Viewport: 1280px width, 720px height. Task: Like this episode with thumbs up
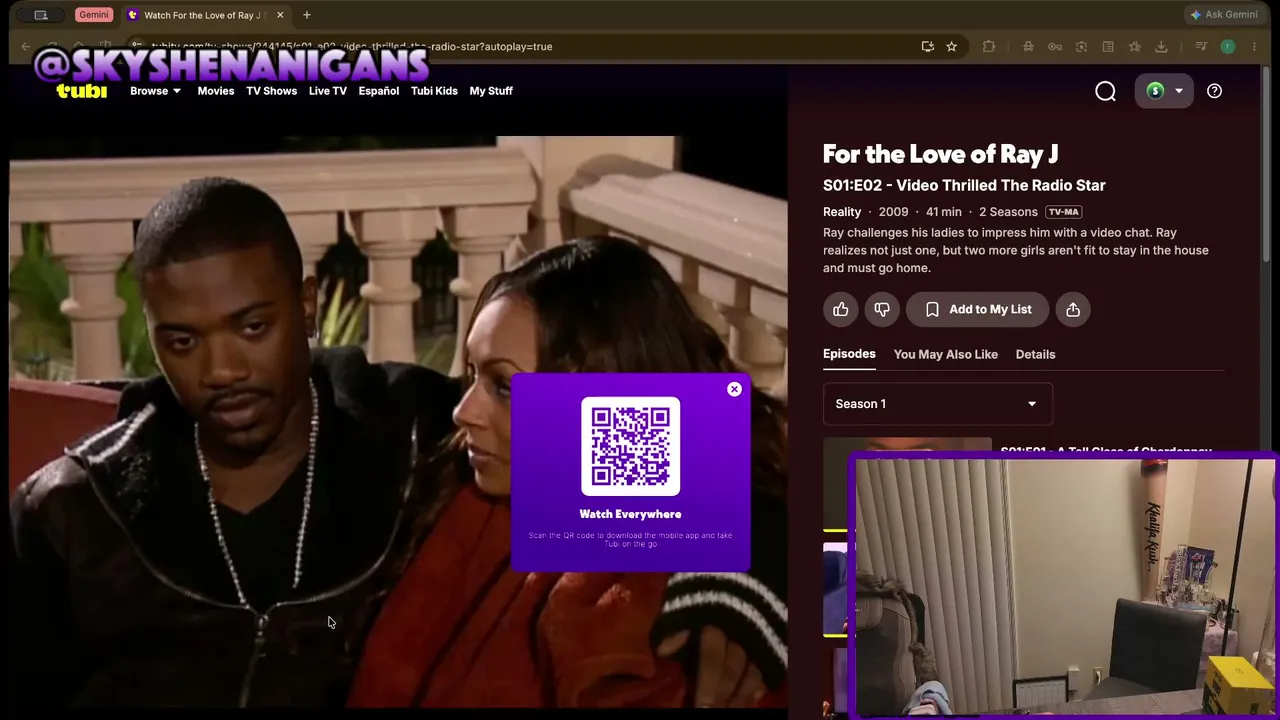click(841, 309)
